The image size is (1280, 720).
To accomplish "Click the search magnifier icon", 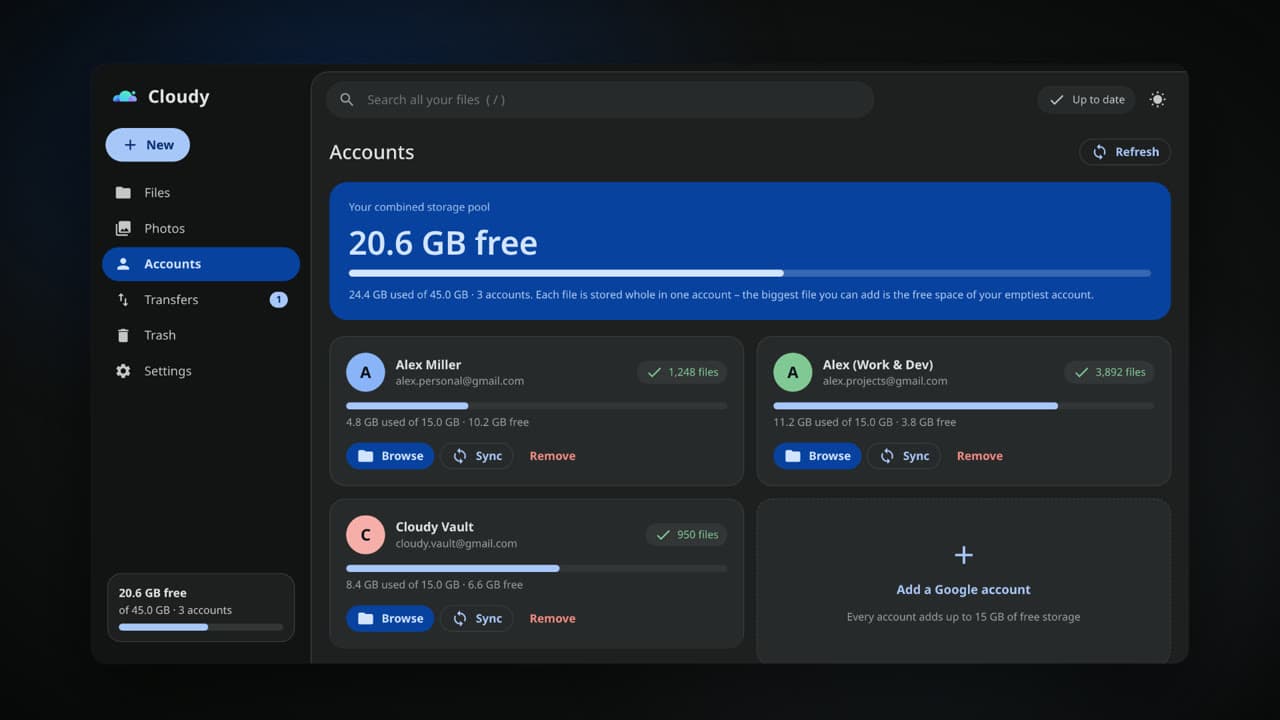I will pyautogui.click(x=347, y=100).
